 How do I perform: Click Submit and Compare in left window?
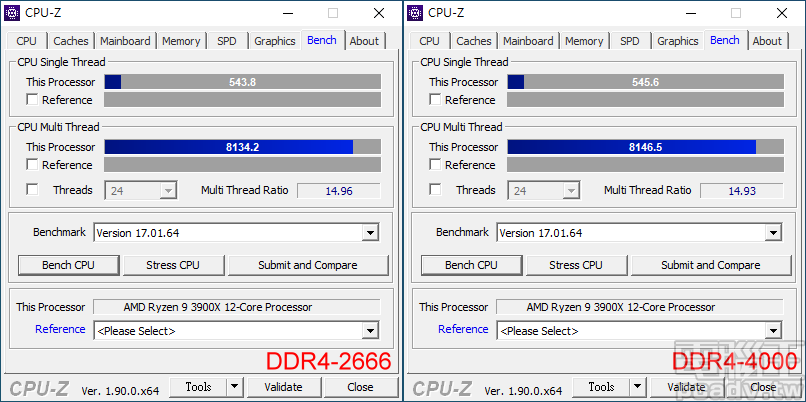click(x=308, y=265)
